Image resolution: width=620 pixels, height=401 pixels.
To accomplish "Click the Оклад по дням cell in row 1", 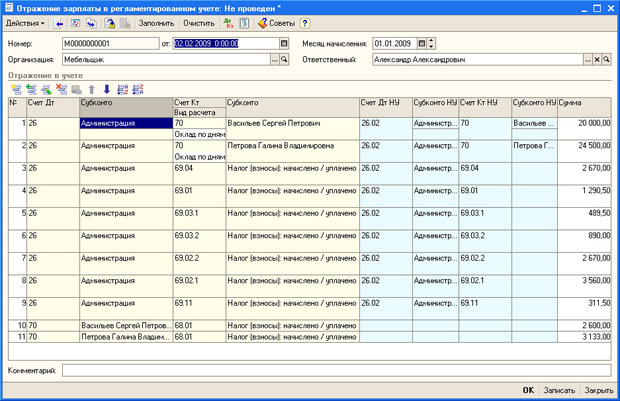I will click(x=199, y=134).
